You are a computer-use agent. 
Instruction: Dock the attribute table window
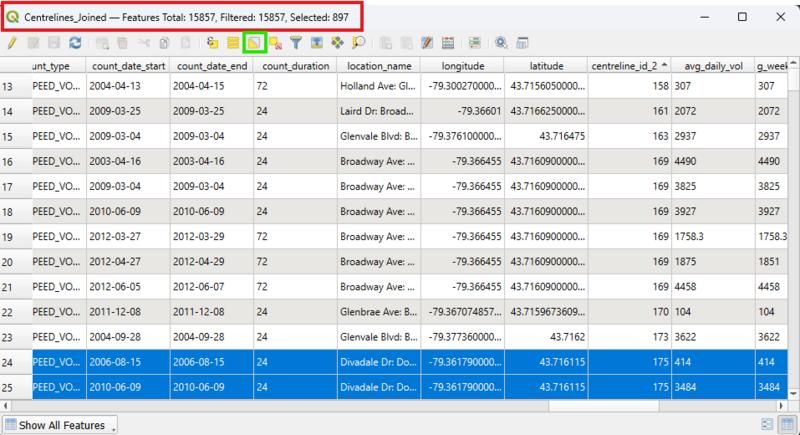click(522, 43)
